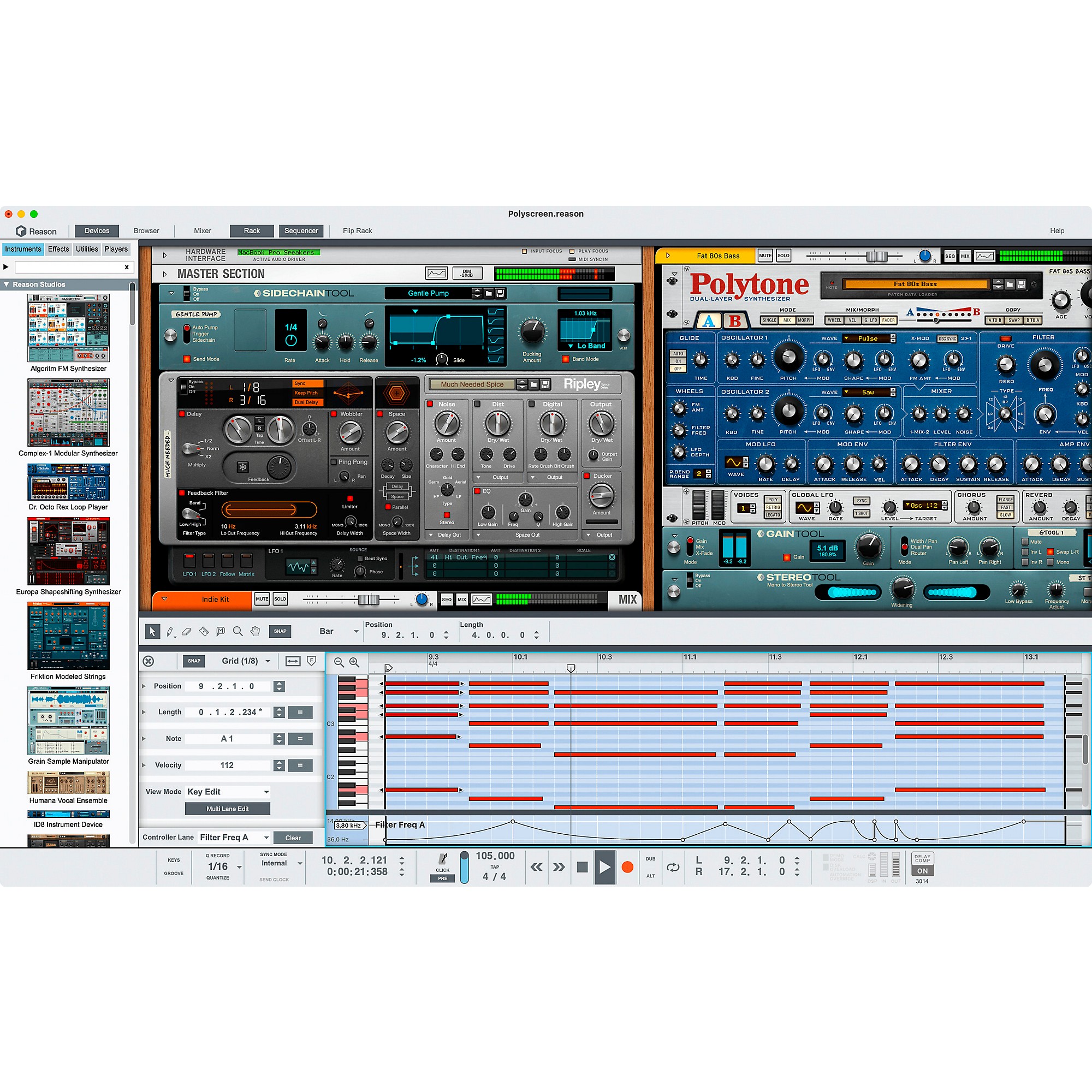Toggle SNAP in the sequencer toolbar
This screenshot has width=1092, height=1092.
[x=280, y=631]
